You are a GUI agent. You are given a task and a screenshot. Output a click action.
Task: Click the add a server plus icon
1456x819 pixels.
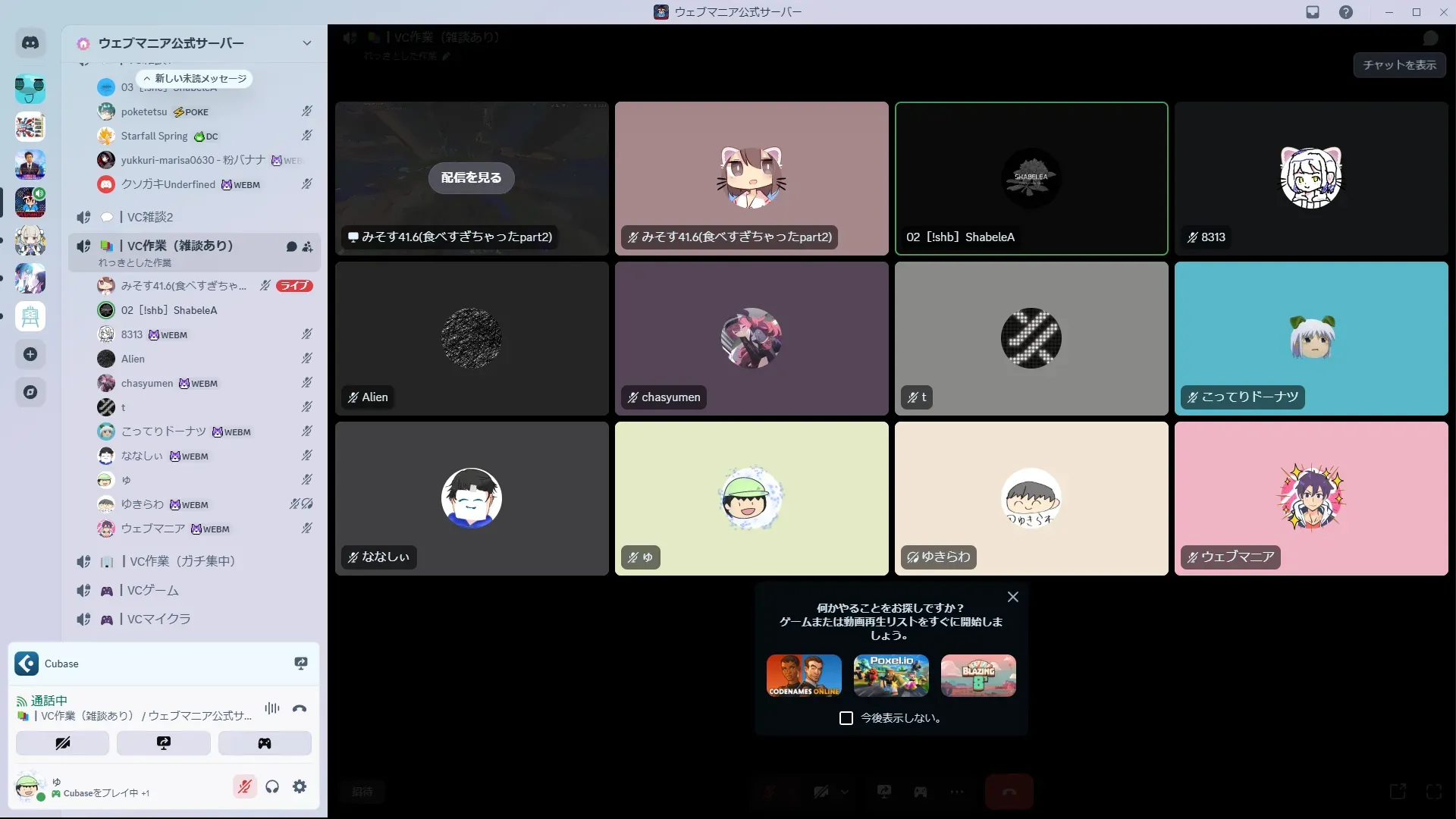click(x=30, y=354)
